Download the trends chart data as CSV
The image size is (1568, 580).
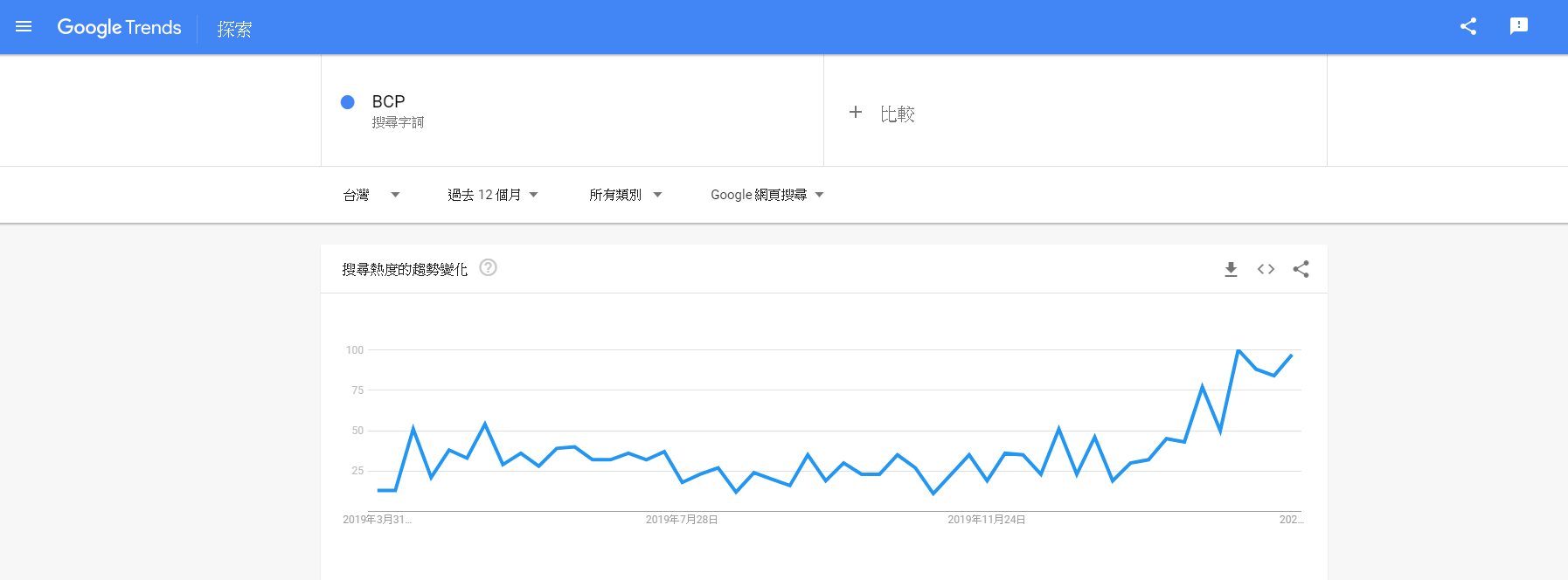[1231, 269]
